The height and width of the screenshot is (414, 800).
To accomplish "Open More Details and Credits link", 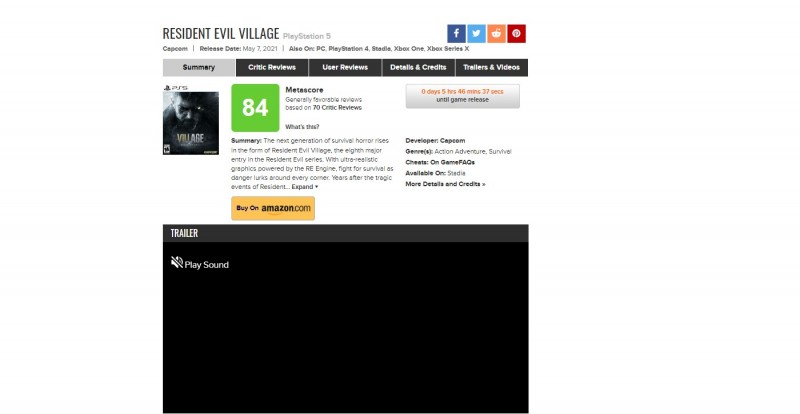I will (x=445, y=184).
